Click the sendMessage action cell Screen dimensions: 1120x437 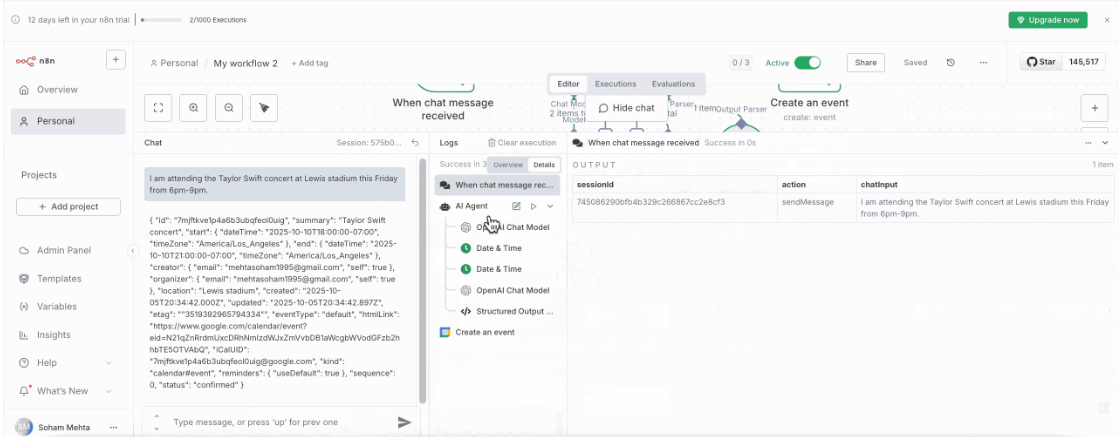pos(816,207)
